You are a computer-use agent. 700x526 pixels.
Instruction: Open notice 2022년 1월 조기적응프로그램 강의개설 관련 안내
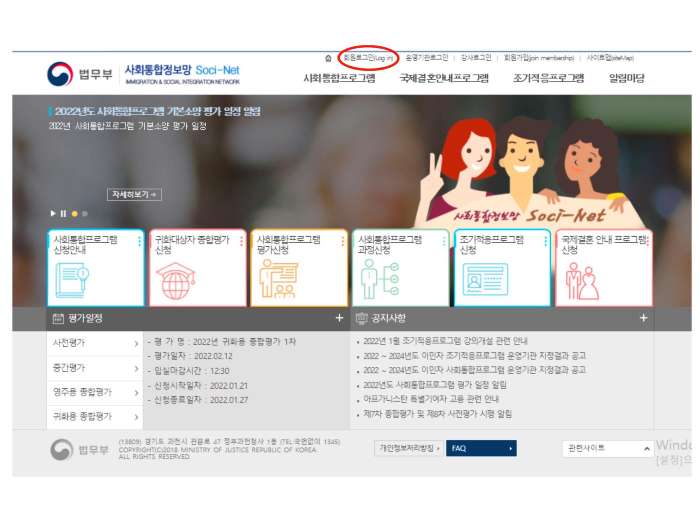coord(445,341)
